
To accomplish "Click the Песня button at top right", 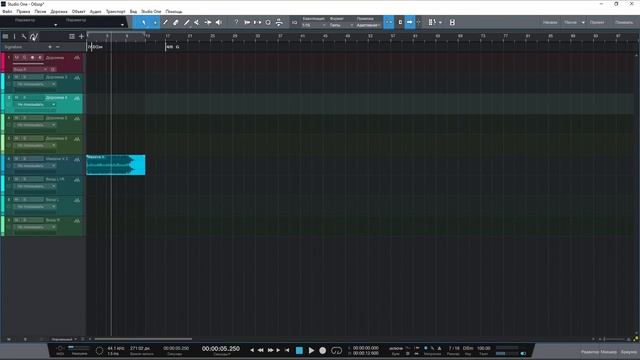I will (571, 22).
